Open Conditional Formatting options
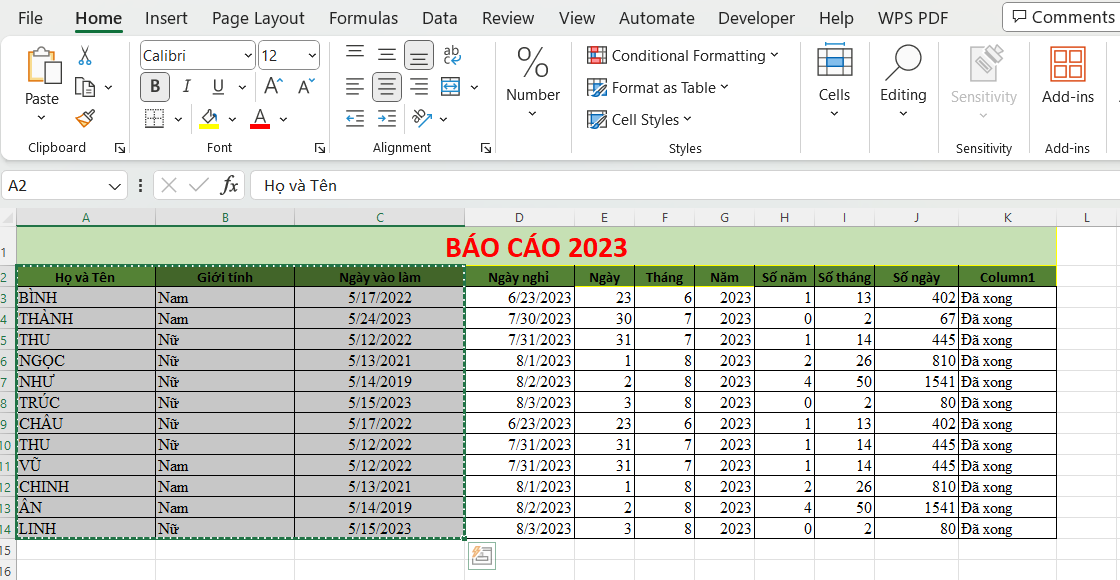Image resolution: width=1120 pixels, height=580 pixels. 684,55
